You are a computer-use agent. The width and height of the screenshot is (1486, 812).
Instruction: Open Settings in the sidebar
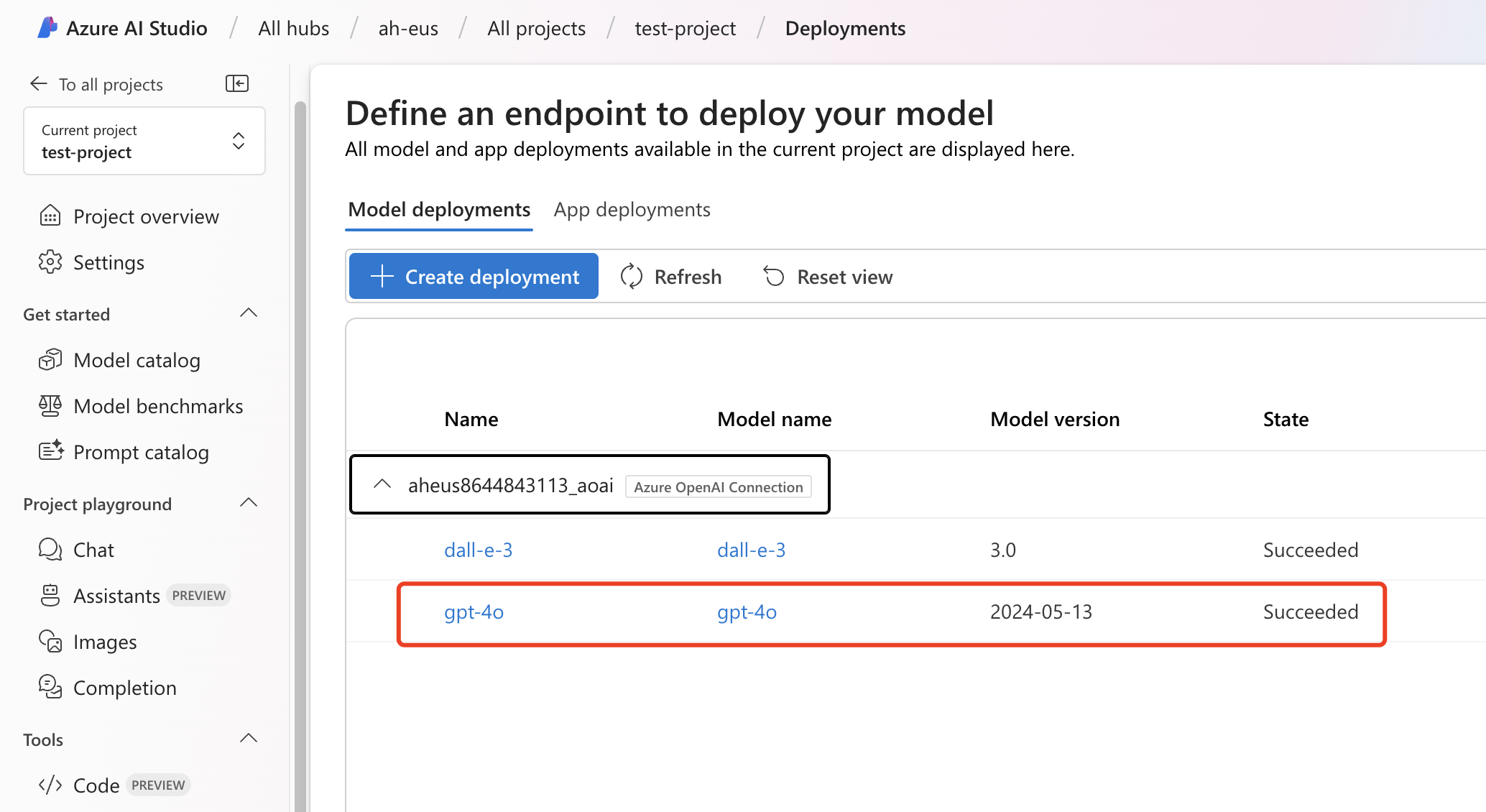point(109,262)
